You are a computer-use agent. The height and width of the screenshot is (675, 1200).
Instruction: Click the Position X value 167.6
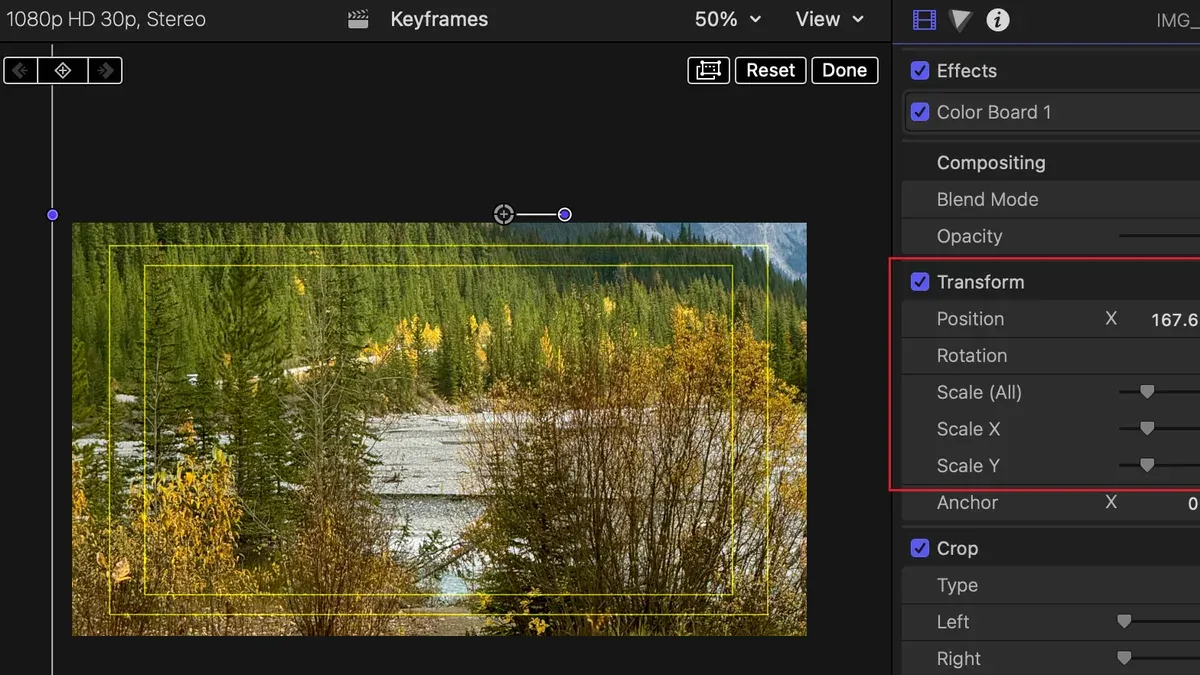point(1173,319)
